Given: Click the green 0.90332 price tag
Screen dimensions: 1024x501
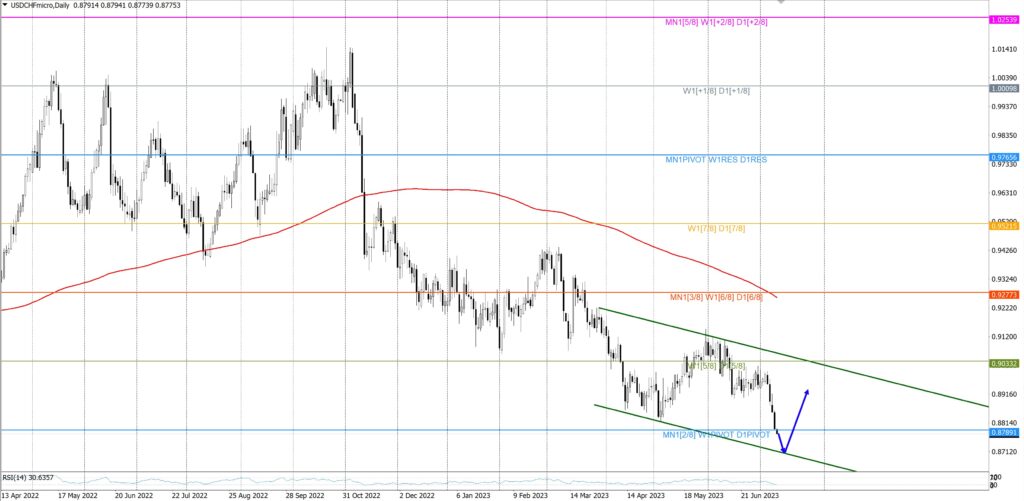Looking at the screenshot, I should 1003,364.
